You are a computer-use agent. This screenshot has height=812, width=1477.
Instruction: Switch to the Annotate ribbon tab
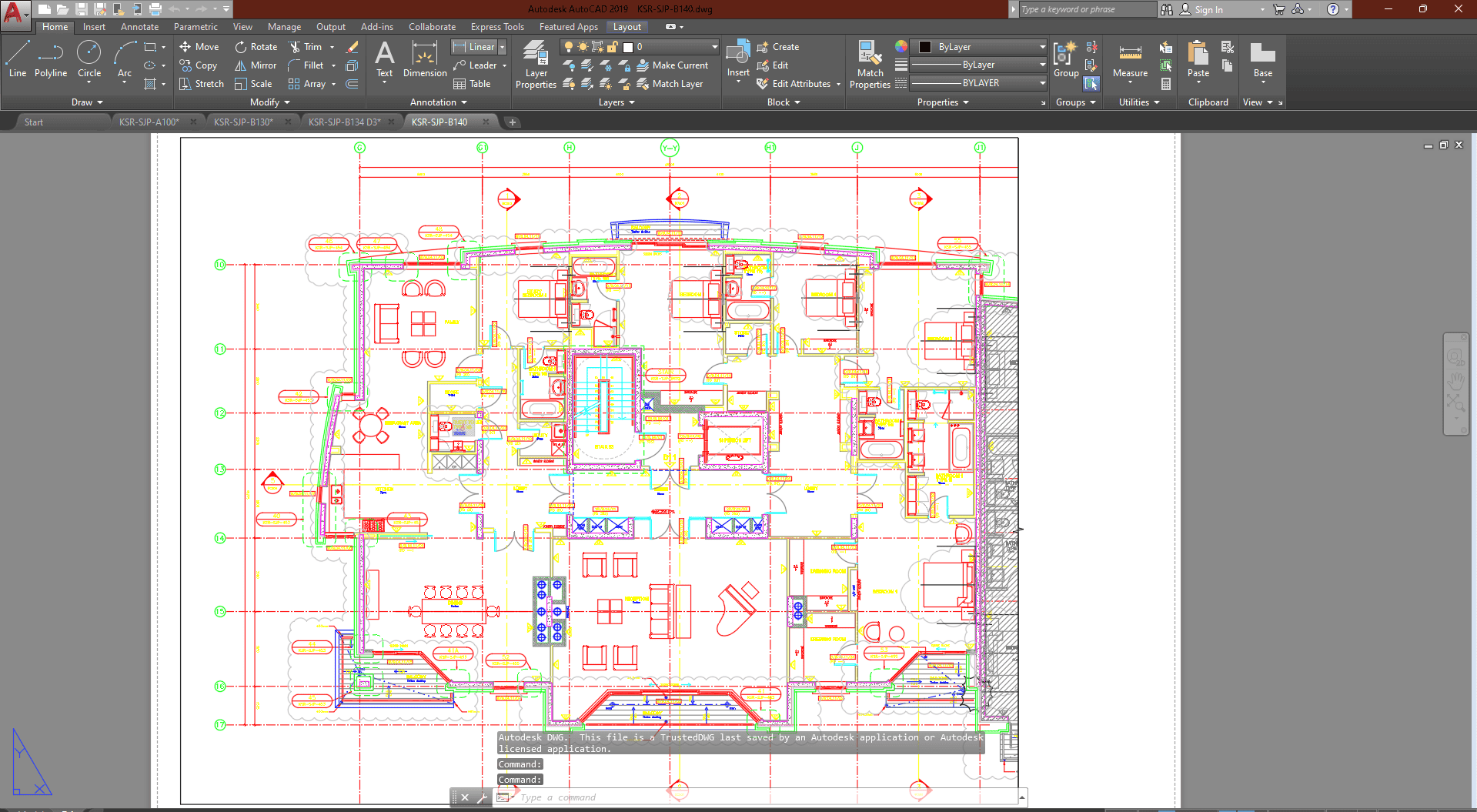click(x=139, y=27)
